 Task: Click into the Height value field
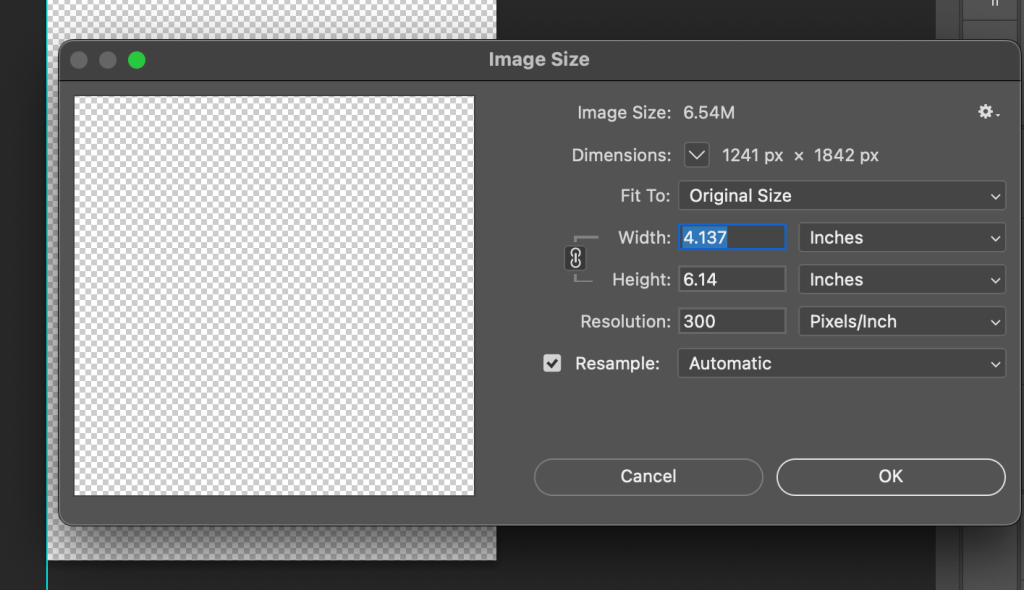(732, 280)
